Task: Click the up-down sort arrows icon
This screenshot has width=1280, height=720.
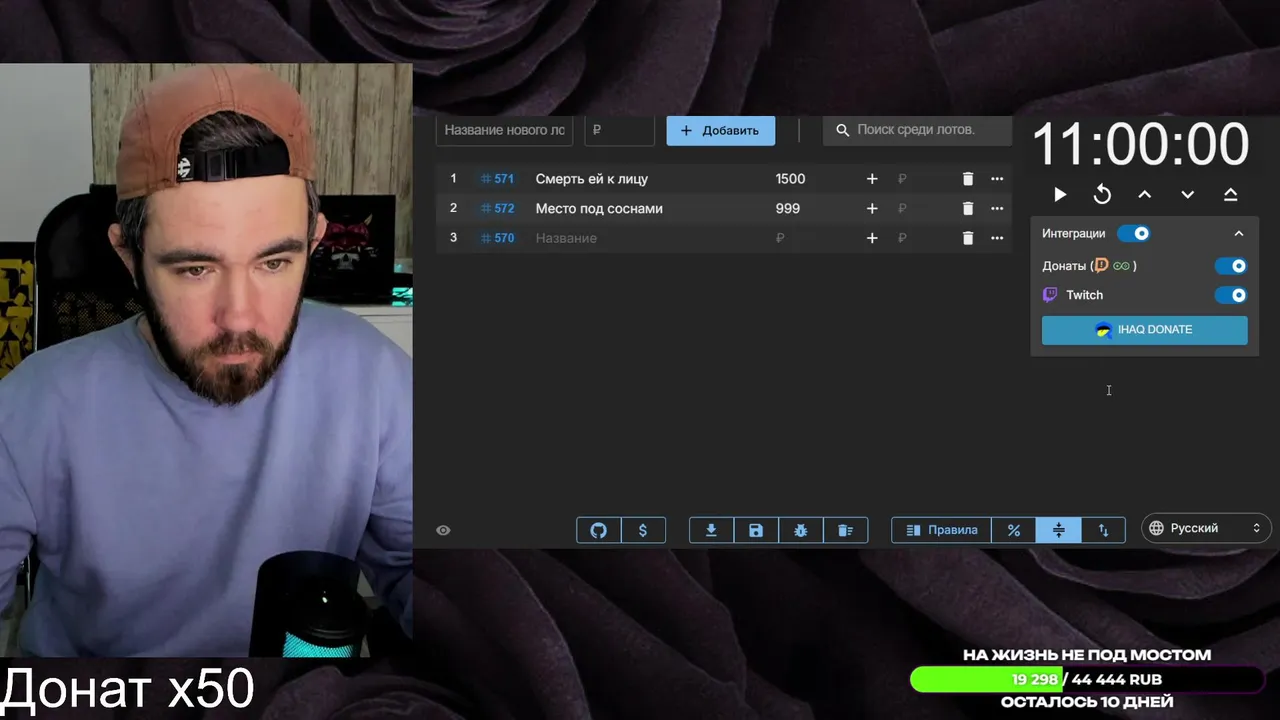Action: point(1104,530)
